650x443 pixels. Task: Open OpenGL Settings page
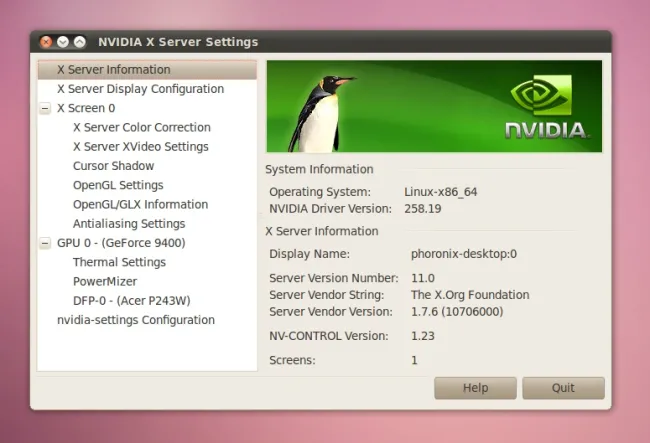118,185
